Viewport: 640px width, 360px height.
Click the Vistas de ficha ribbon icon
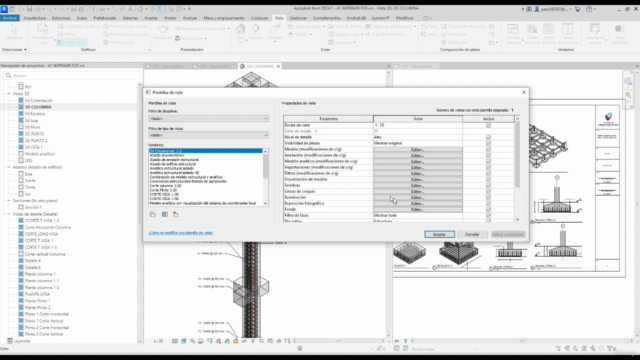coord(549,29)
